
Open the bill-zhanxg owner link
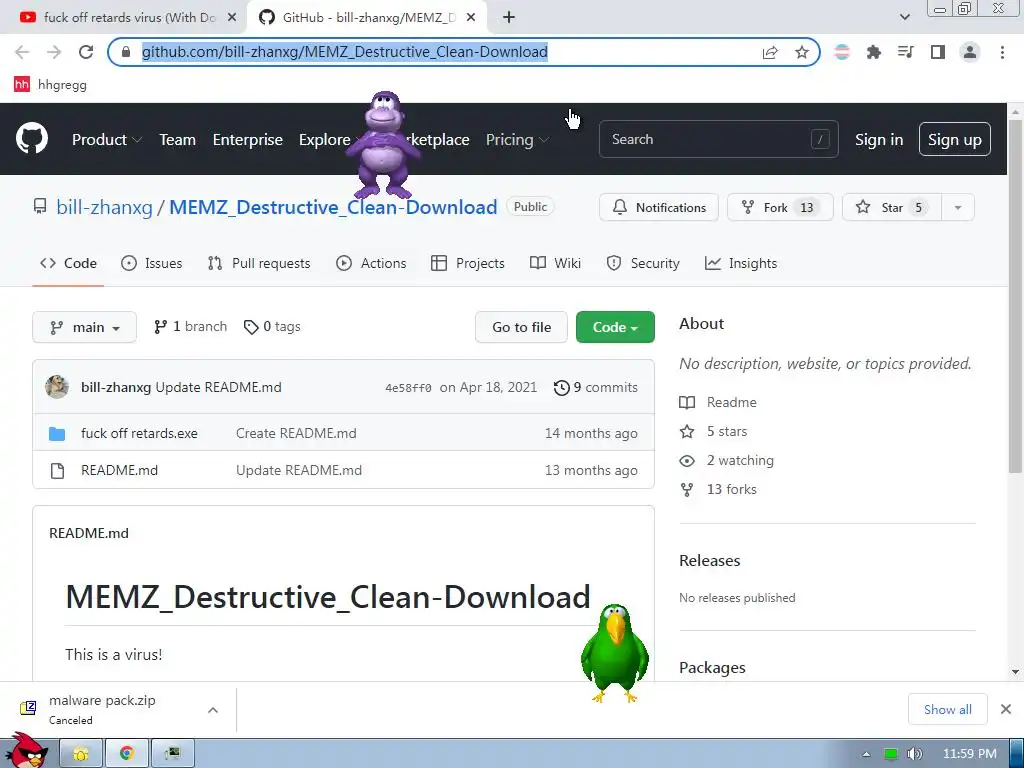(x=104, y=207)
